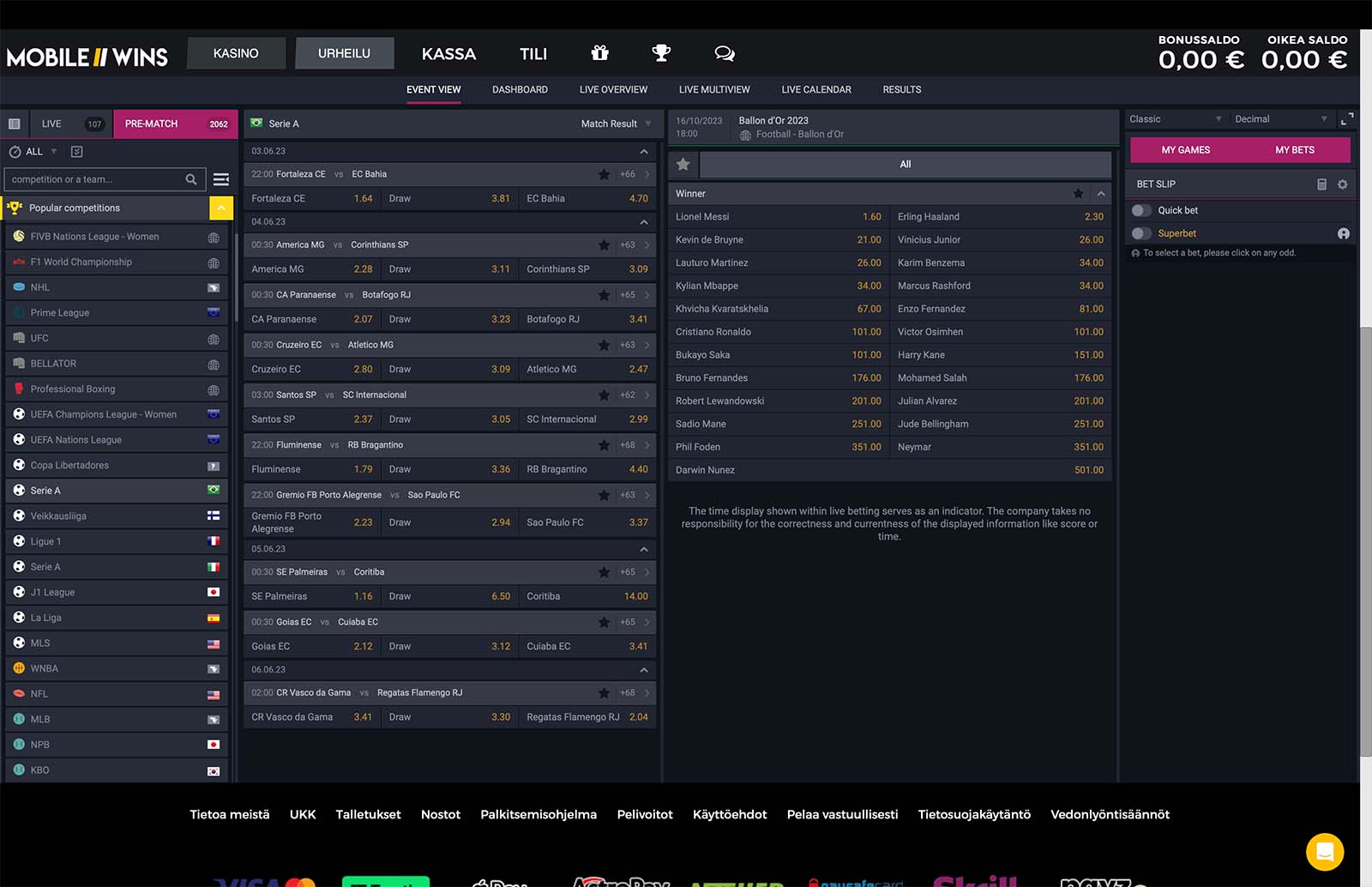Open the live chat bubbles icon
The width and height of the screenshot is (1372, 887).
coord(725,53)
